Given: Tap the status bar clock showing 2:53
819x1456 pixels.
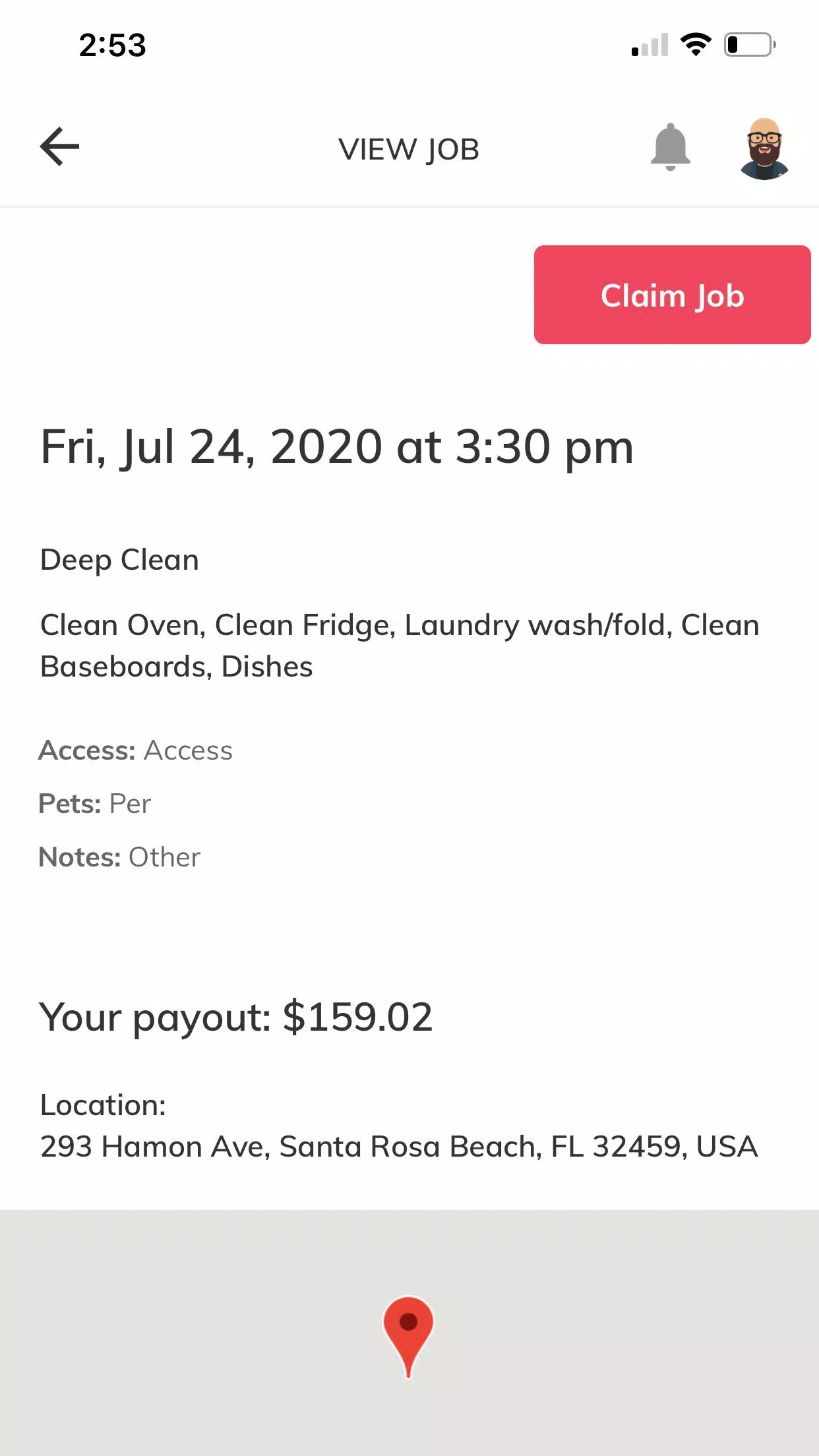Looking at the screenshot, I should pos(112,45).
